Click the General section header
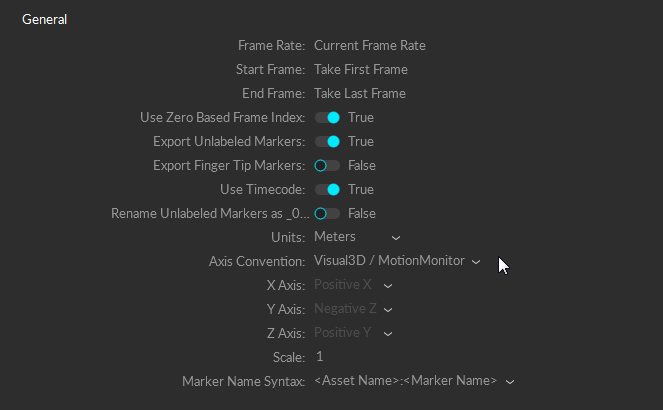 tap(45, 19)
